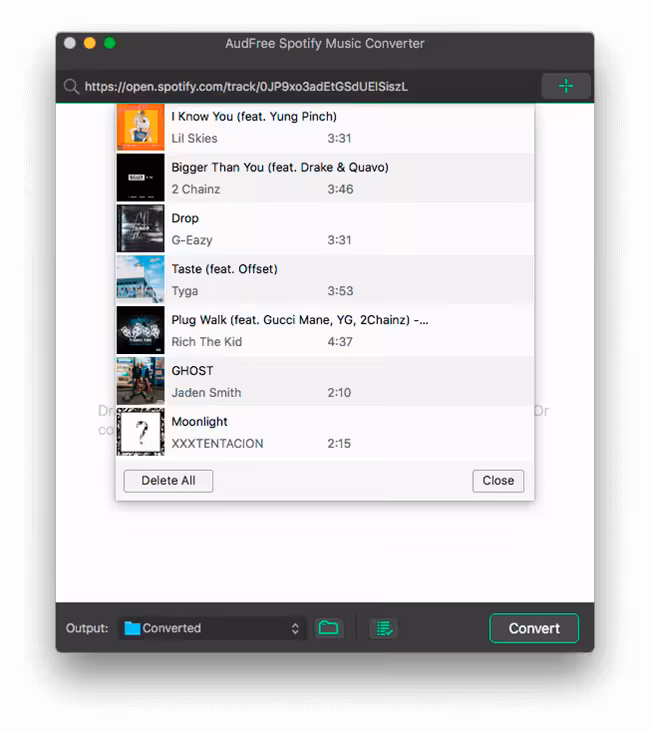This screenshot has width=650, height=732.
Task: Open the converted history list icon
Action: 384,628
